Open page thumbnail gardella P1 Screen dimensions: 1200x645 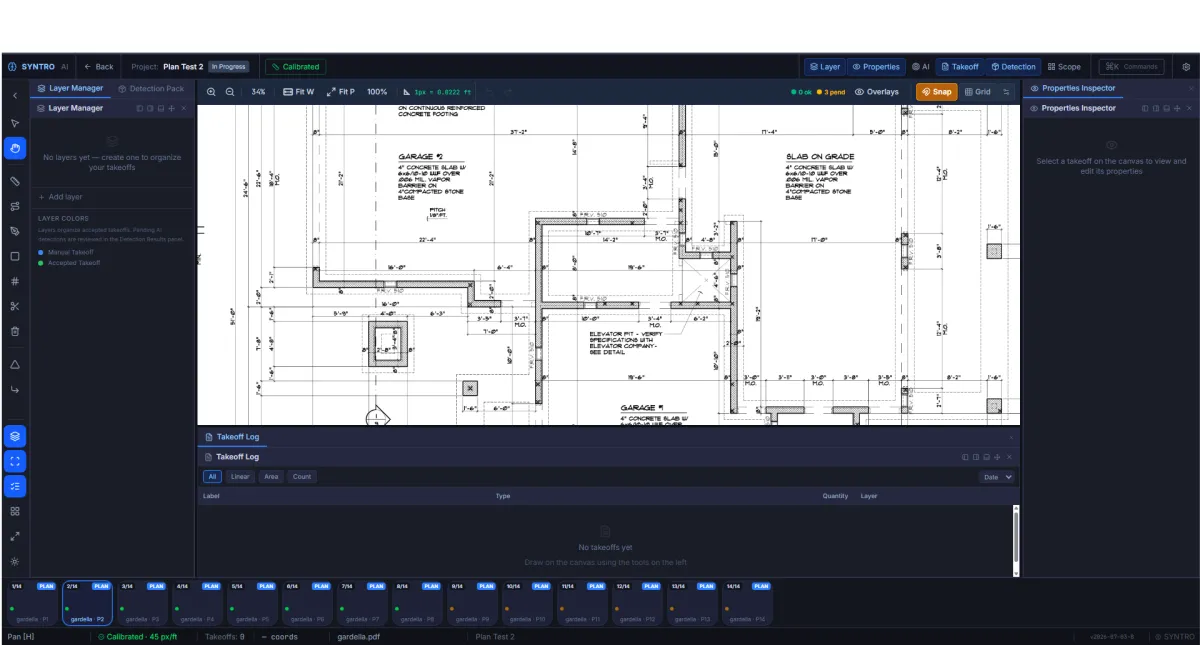click(x=33, y=604)
